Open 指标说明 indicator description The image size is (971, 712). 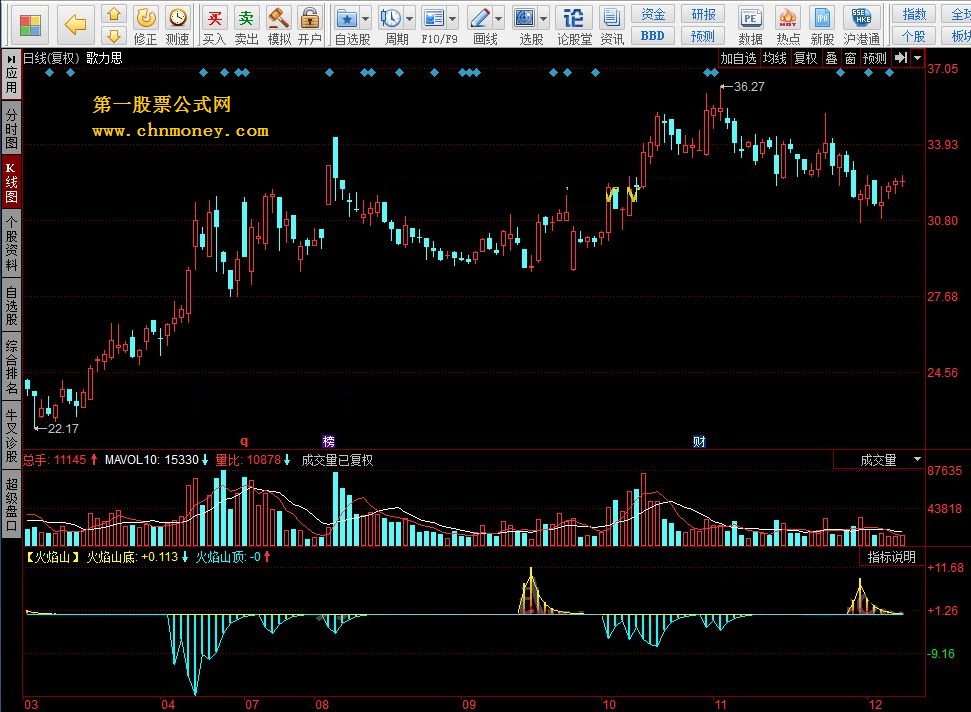point(891,557)
